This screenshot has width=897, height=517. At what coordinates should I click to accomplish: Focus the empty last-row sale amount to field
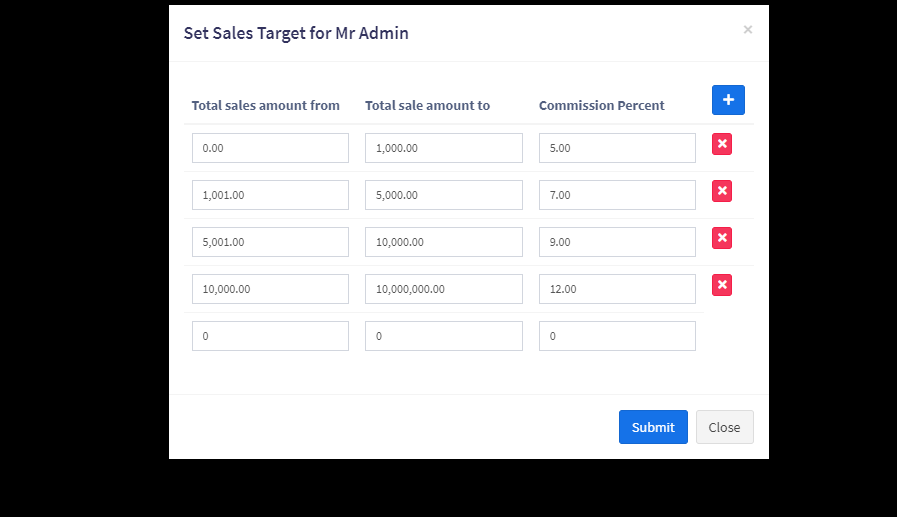[x=444, y=336]
